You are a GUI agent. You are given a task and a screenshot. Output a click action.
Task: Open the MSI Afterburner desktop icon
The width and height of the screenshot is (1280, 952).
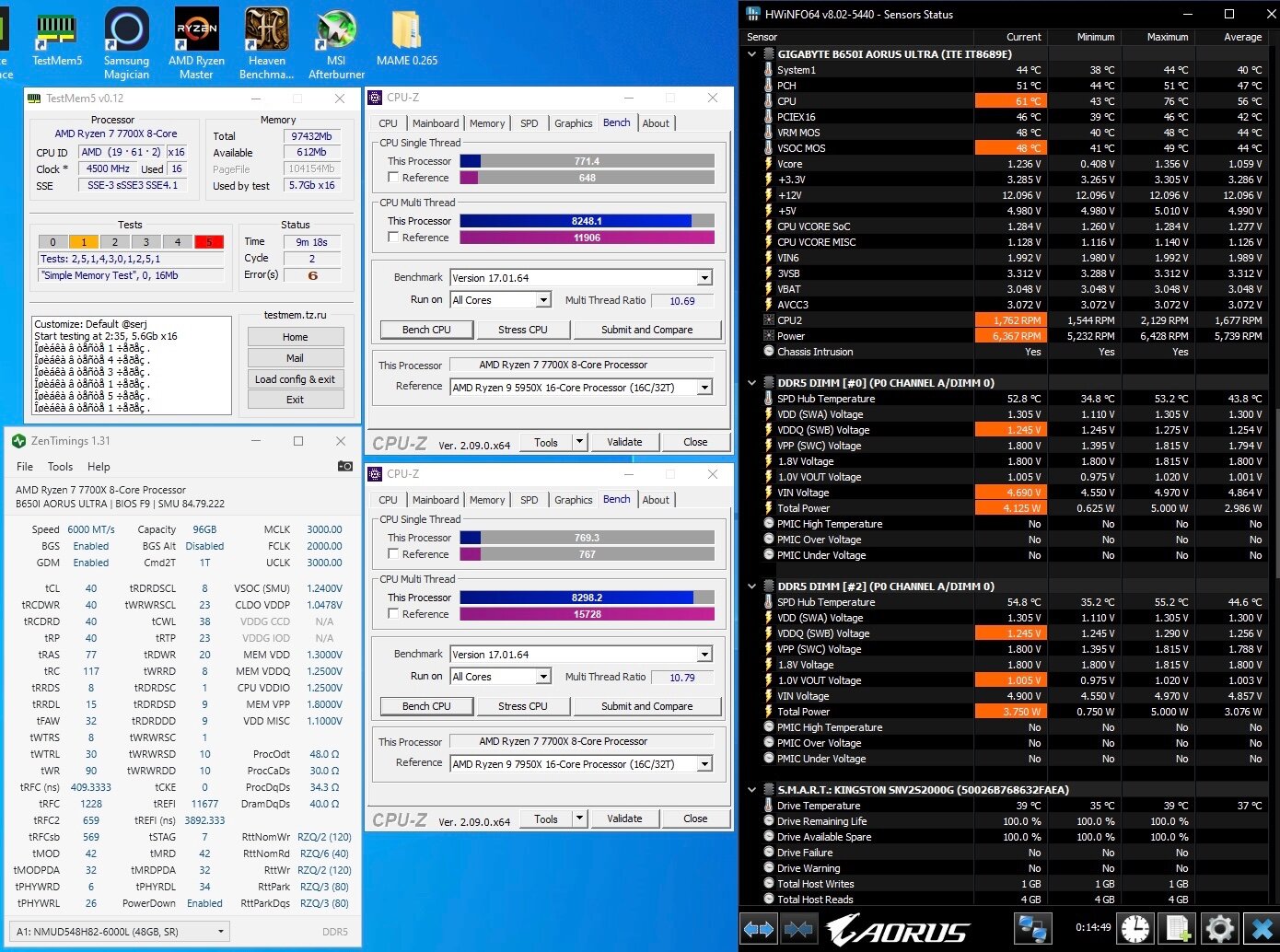337,42
